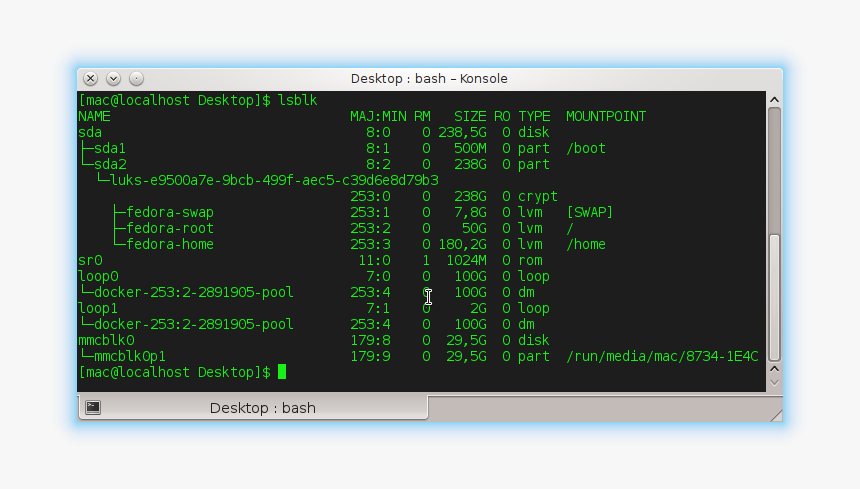This screenshot has height=489, width=860.
Task: Click the terminal icon in the tab
Action: pos(93,407)
